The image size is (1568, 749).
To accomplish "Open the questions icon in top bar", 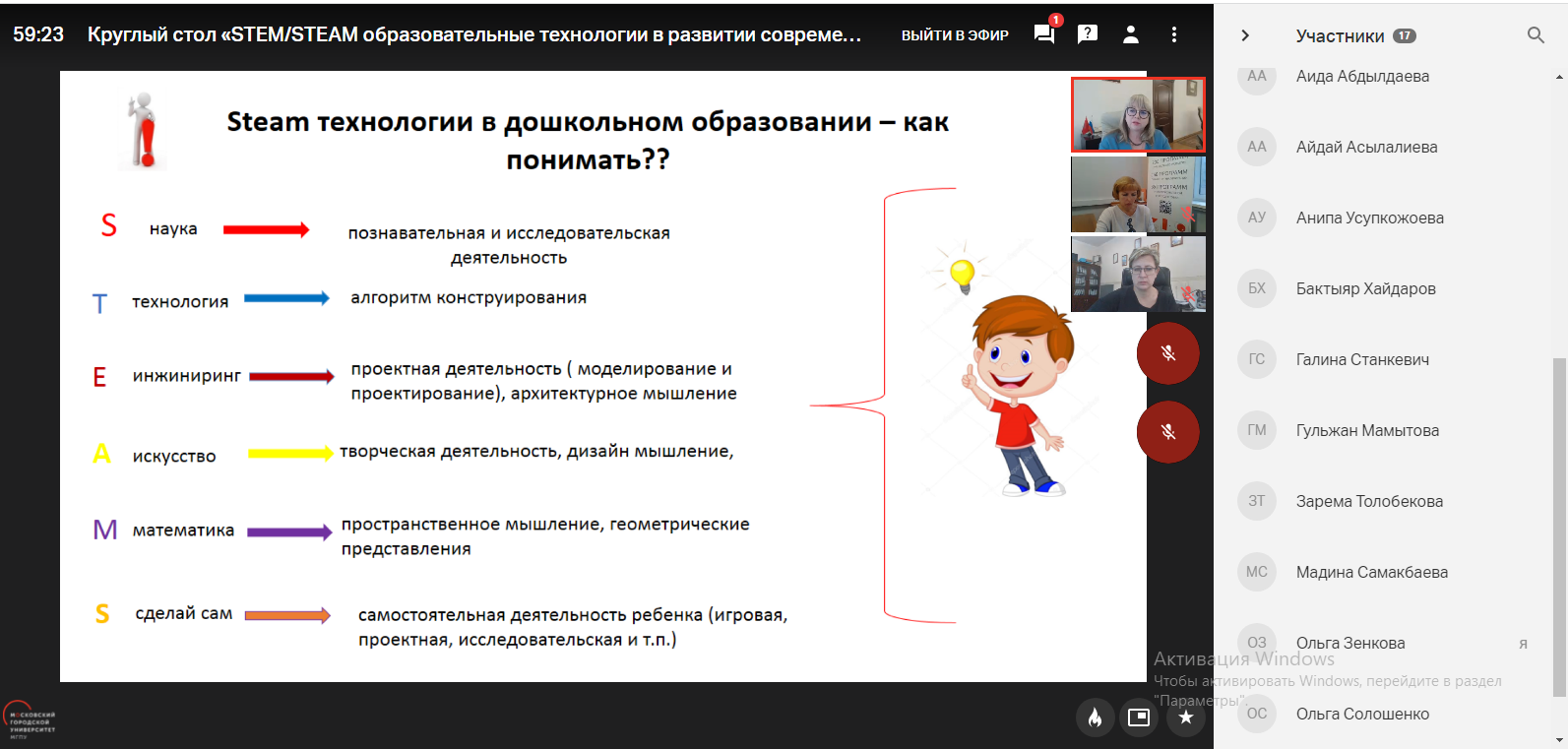I will pos(1088,34).
